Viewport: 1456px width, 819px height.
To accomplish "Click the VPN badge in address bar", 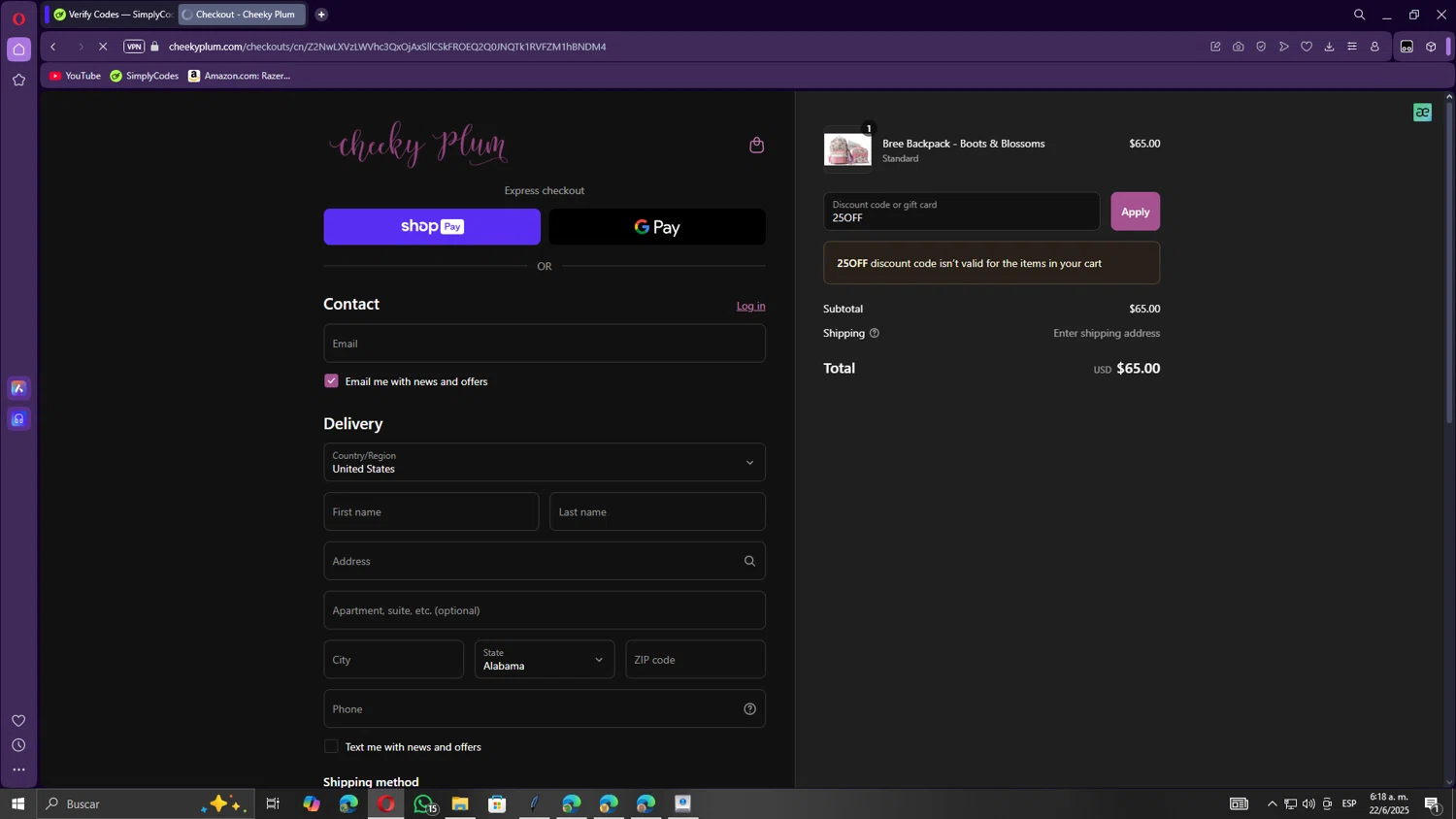I will (x=134, y=47).
